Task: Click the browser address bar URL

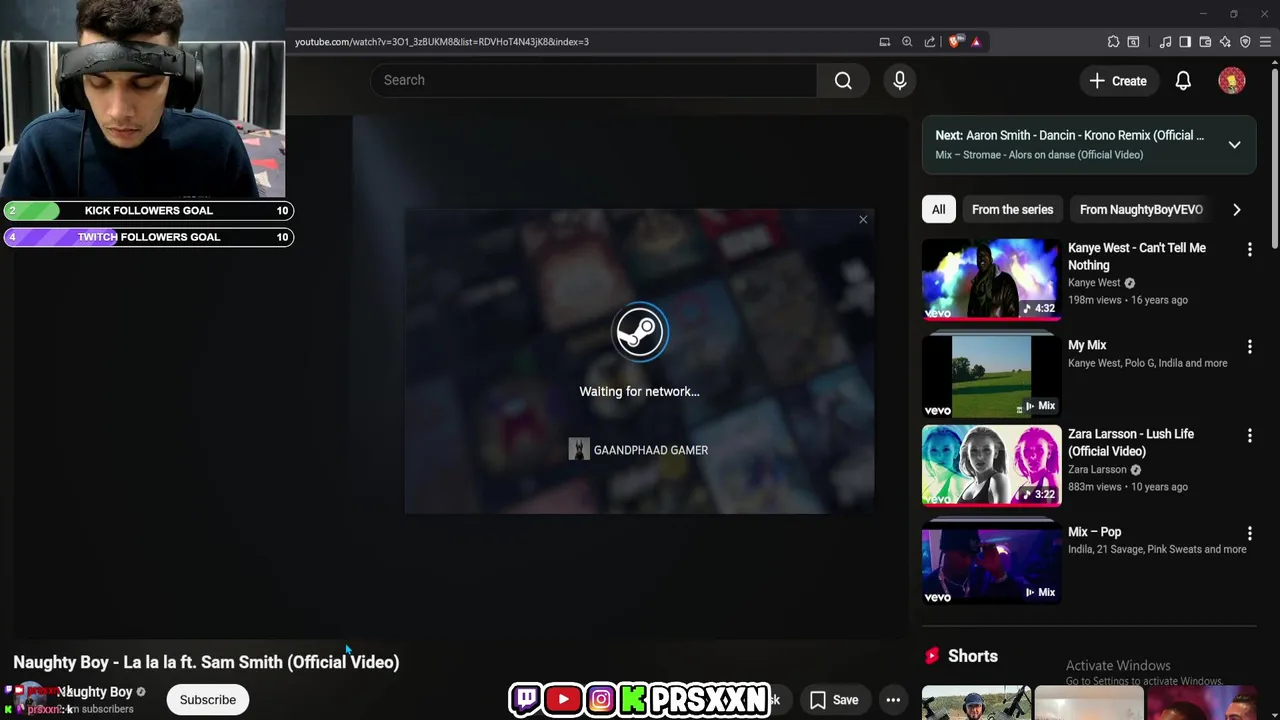Action: [x=442, y=42]
